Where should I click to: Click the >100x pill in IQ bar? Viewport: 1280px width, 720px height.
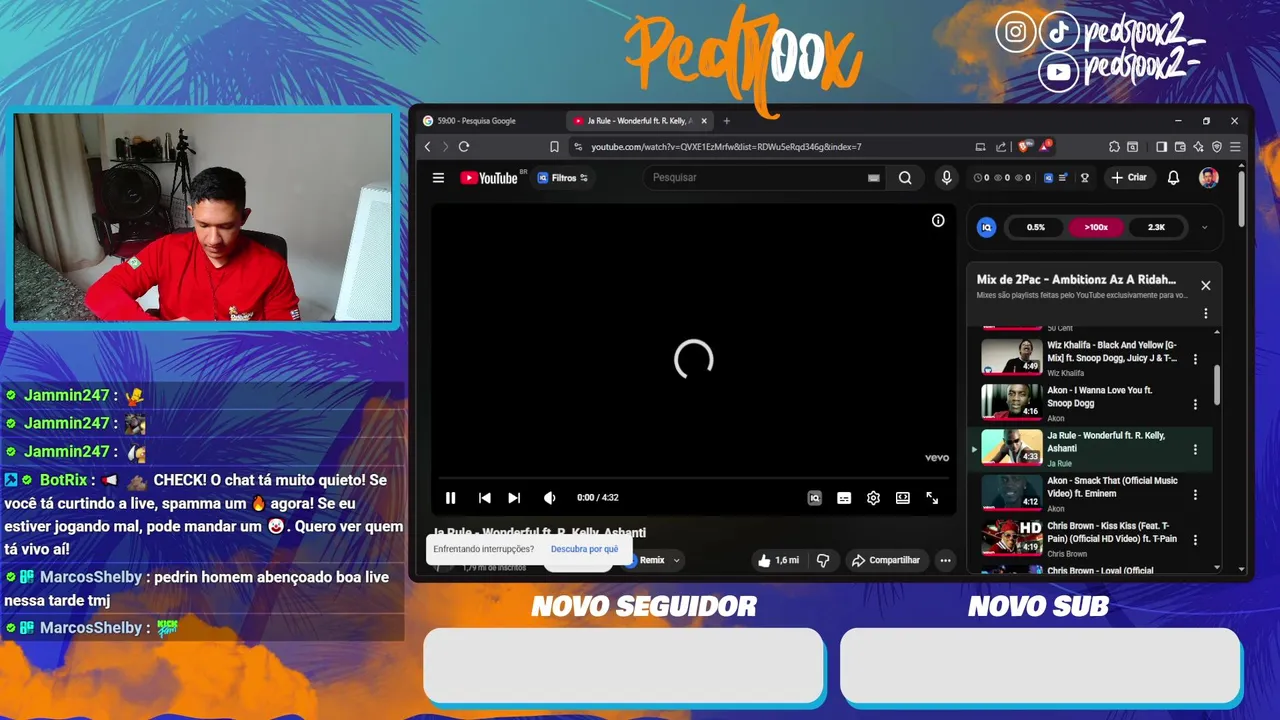tap(1096, 227)
